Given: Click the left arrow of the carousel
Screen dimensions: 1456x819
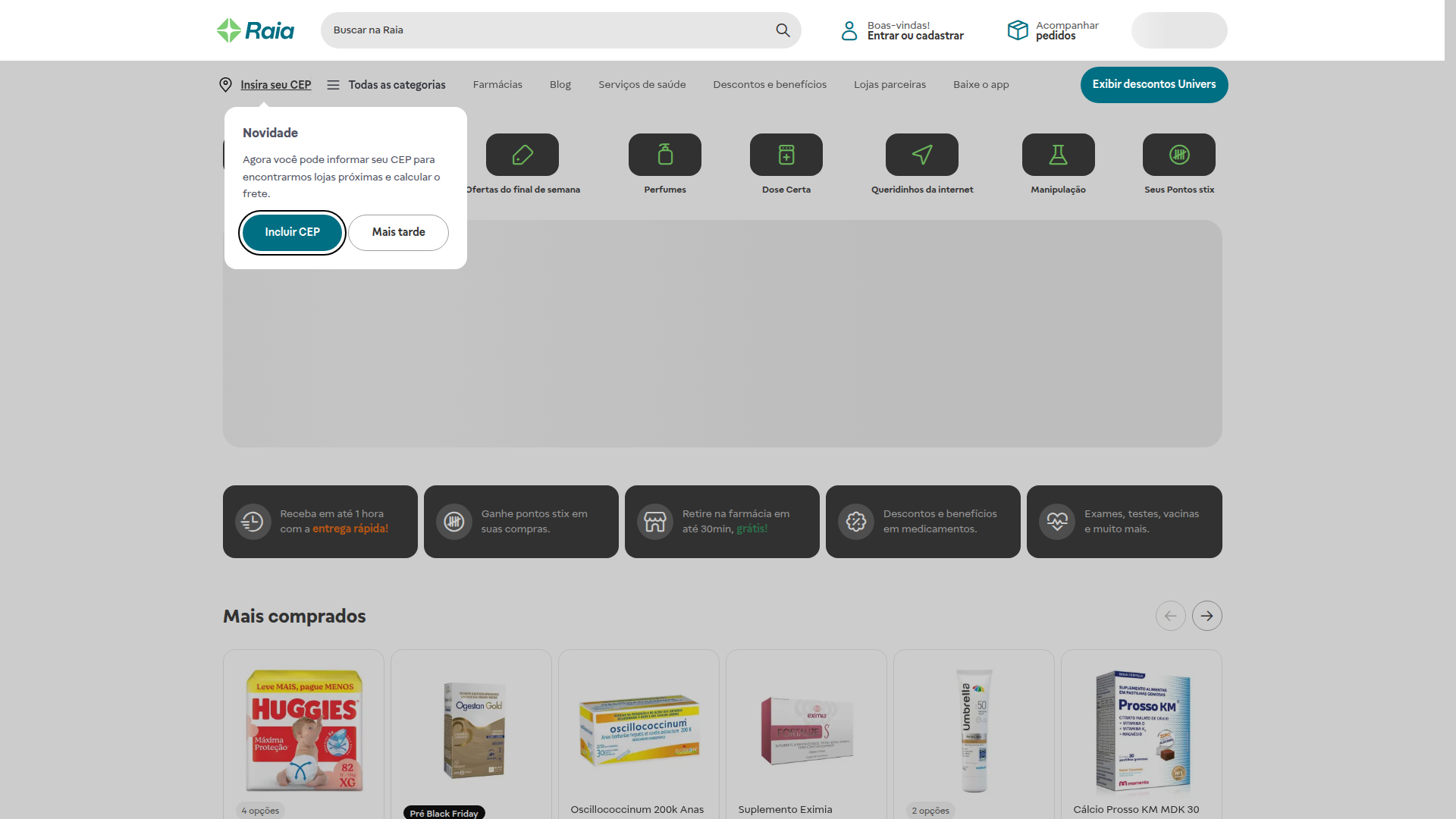Looking at the screenshot, I should pos(1170,616).
